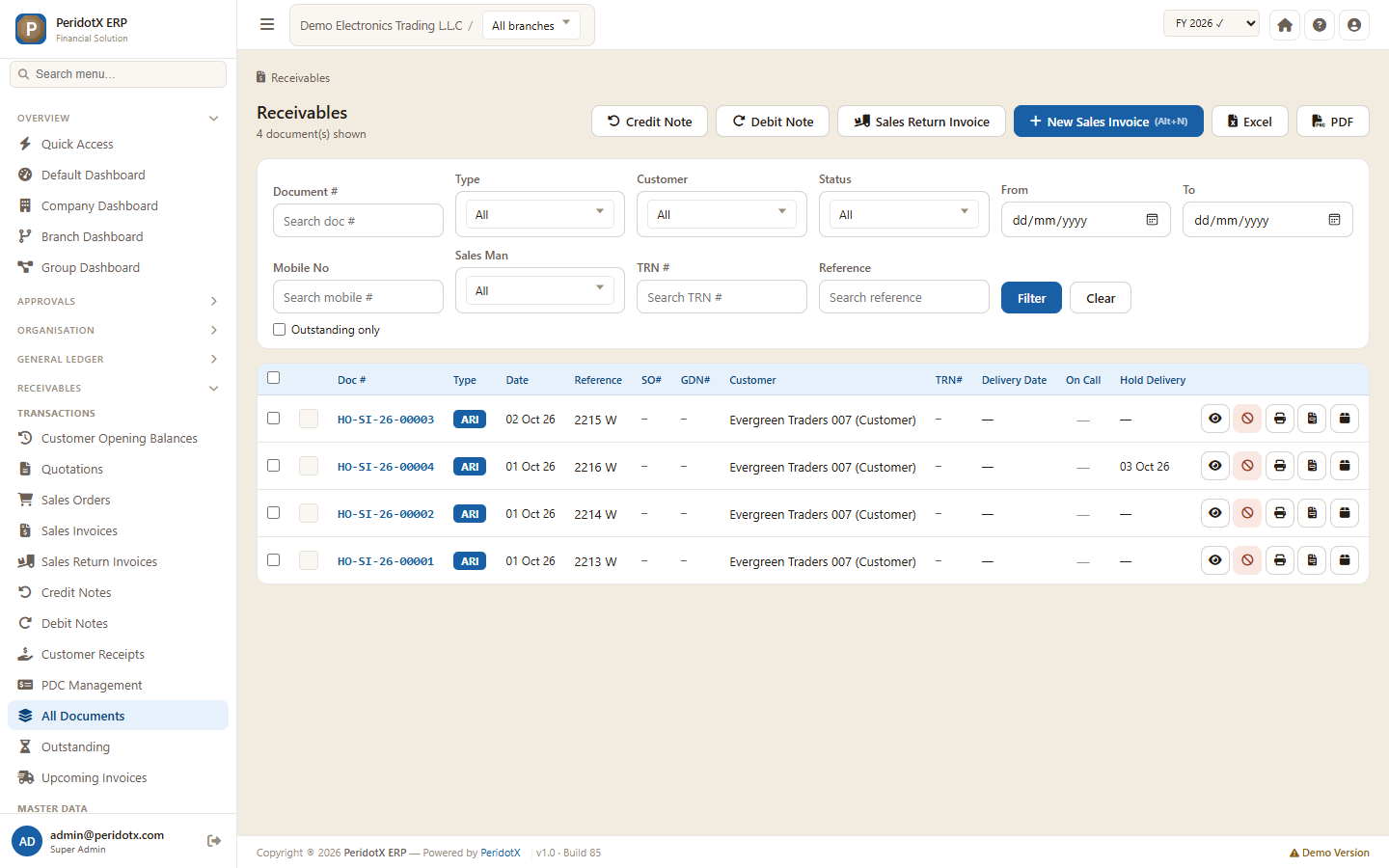
Task: Open the To date calendar picker icon
Action: [1334, 220]
